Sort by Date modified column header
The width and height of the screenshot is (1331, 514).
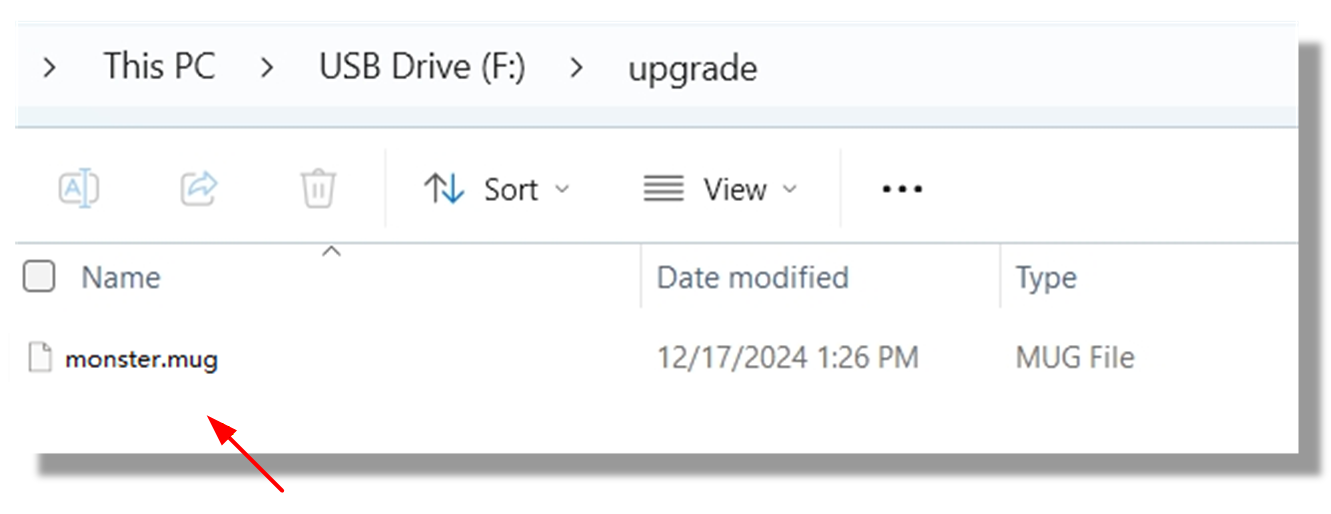[752, 277]
